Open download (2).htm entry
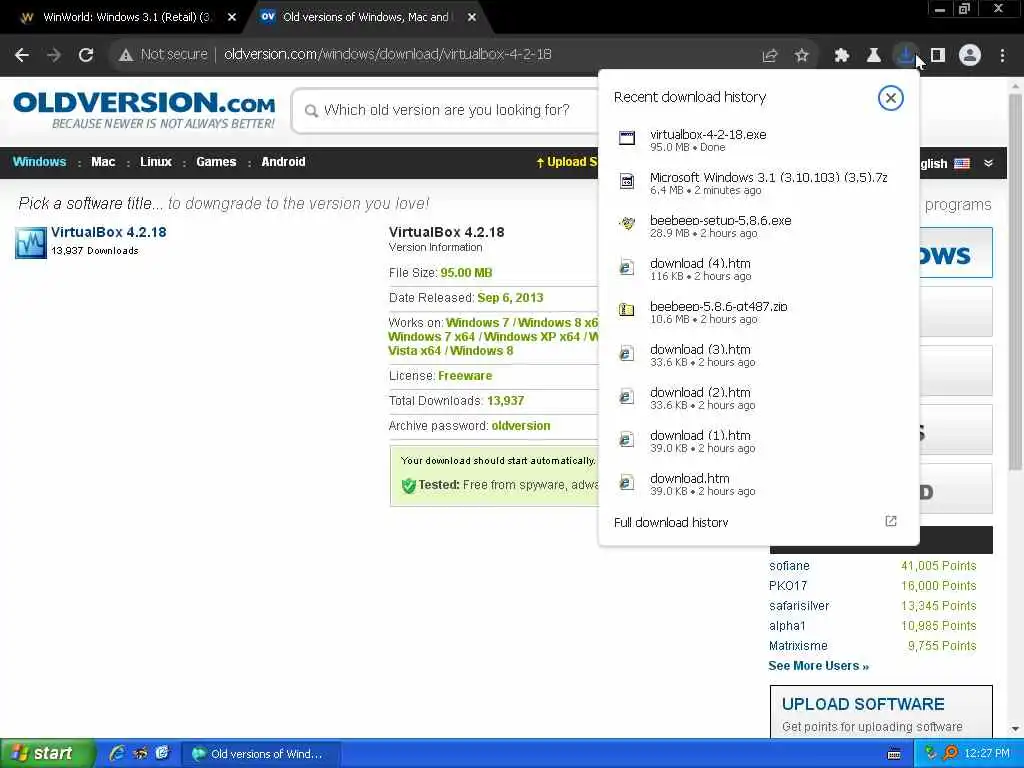 pyautogui.click(x=759, y=398)
